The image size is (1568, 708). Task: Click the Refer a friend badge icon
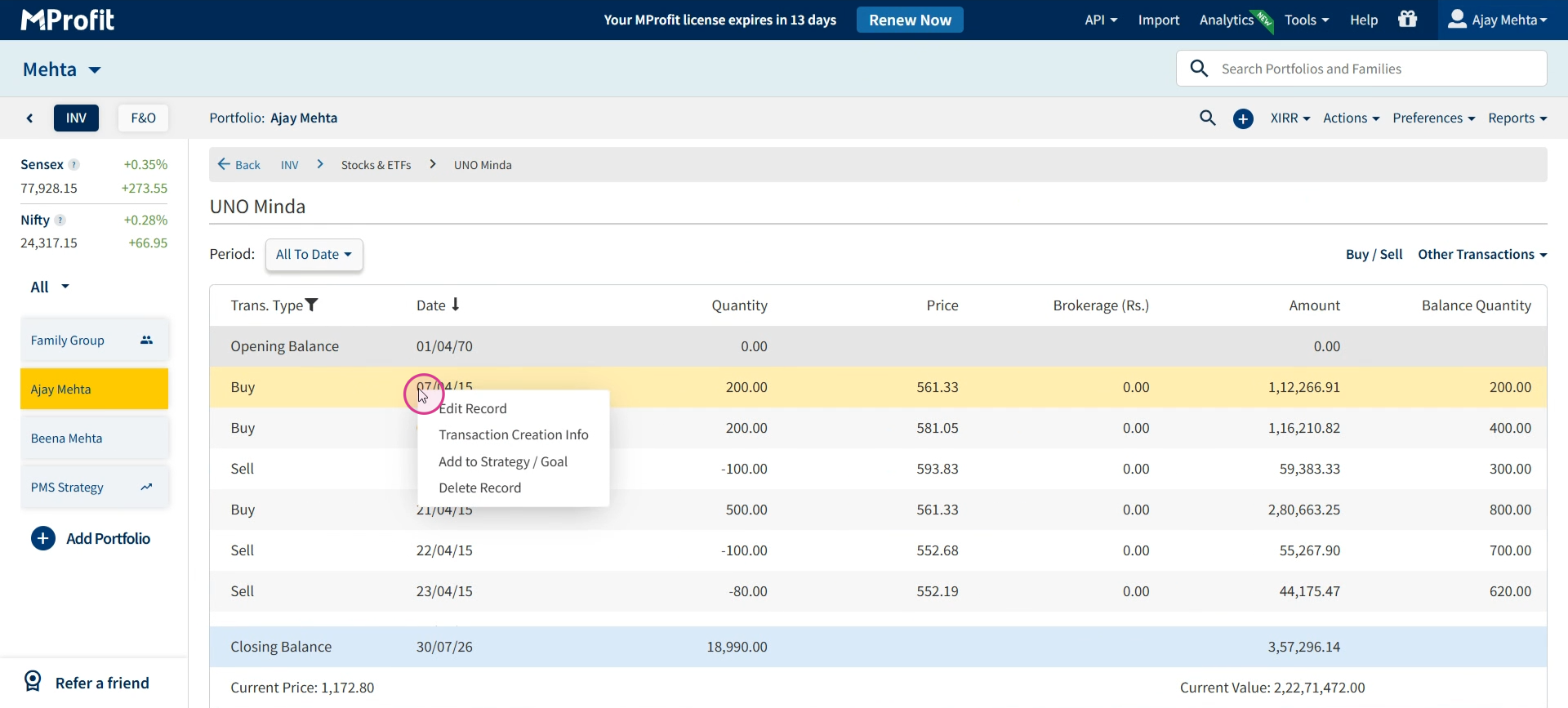pyautogui.click(x=33, y=682)
